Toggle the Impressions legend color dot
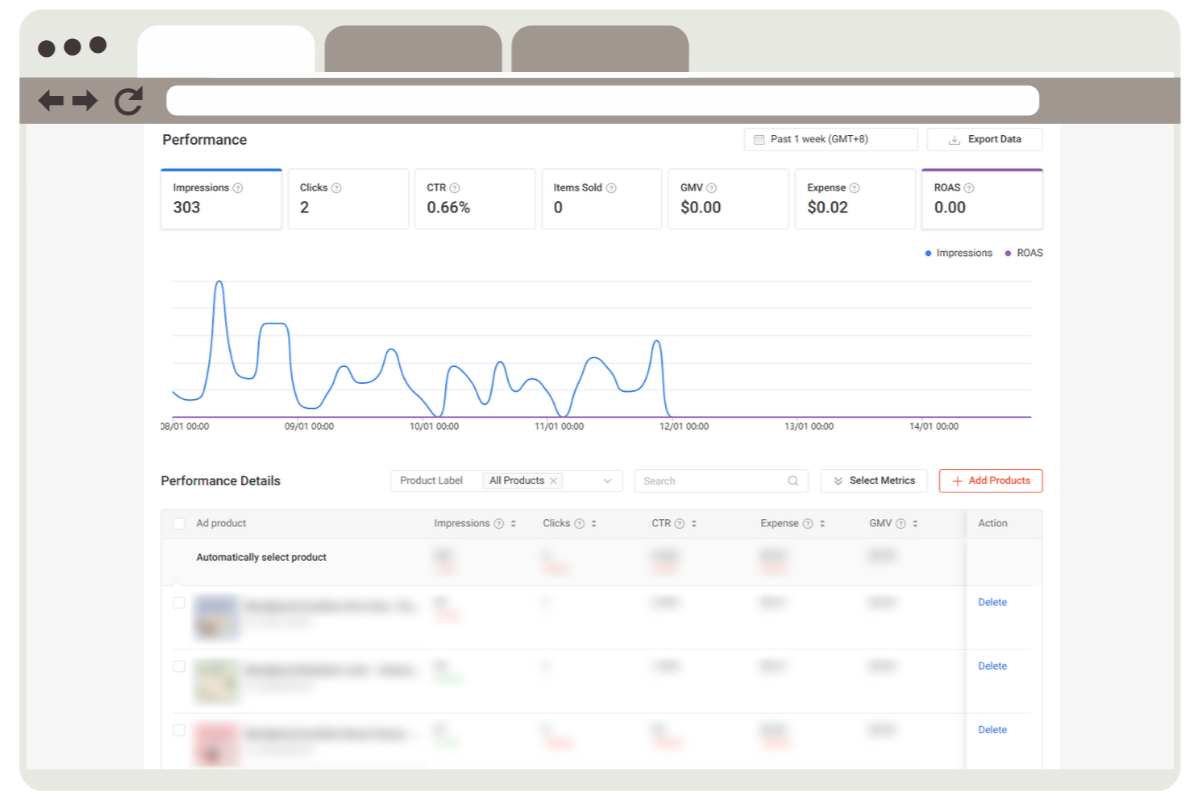 929,253
